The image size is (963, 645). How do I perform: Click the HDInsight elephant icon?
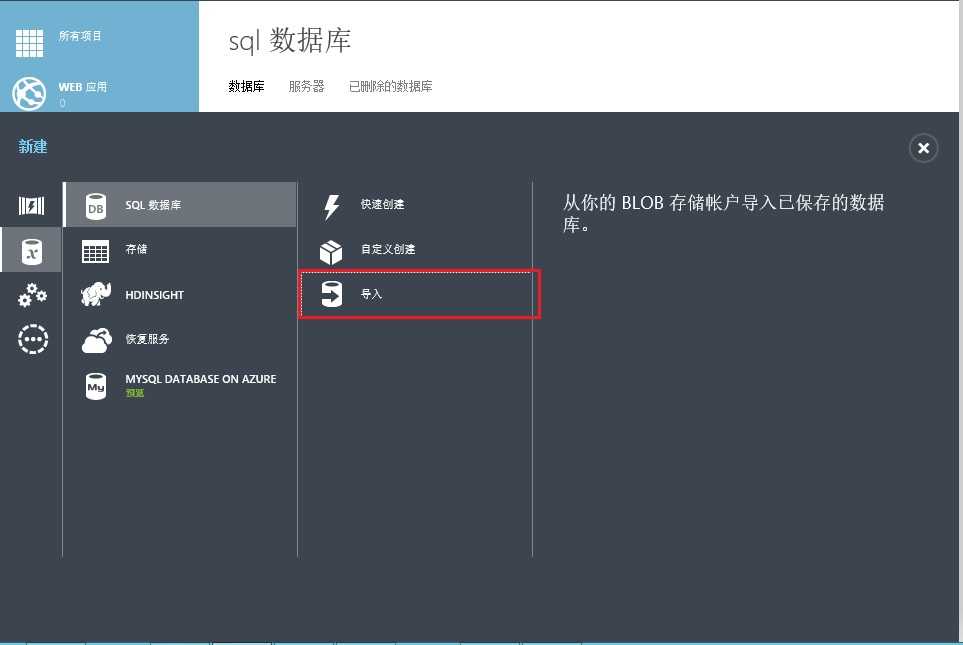(96, 294)
